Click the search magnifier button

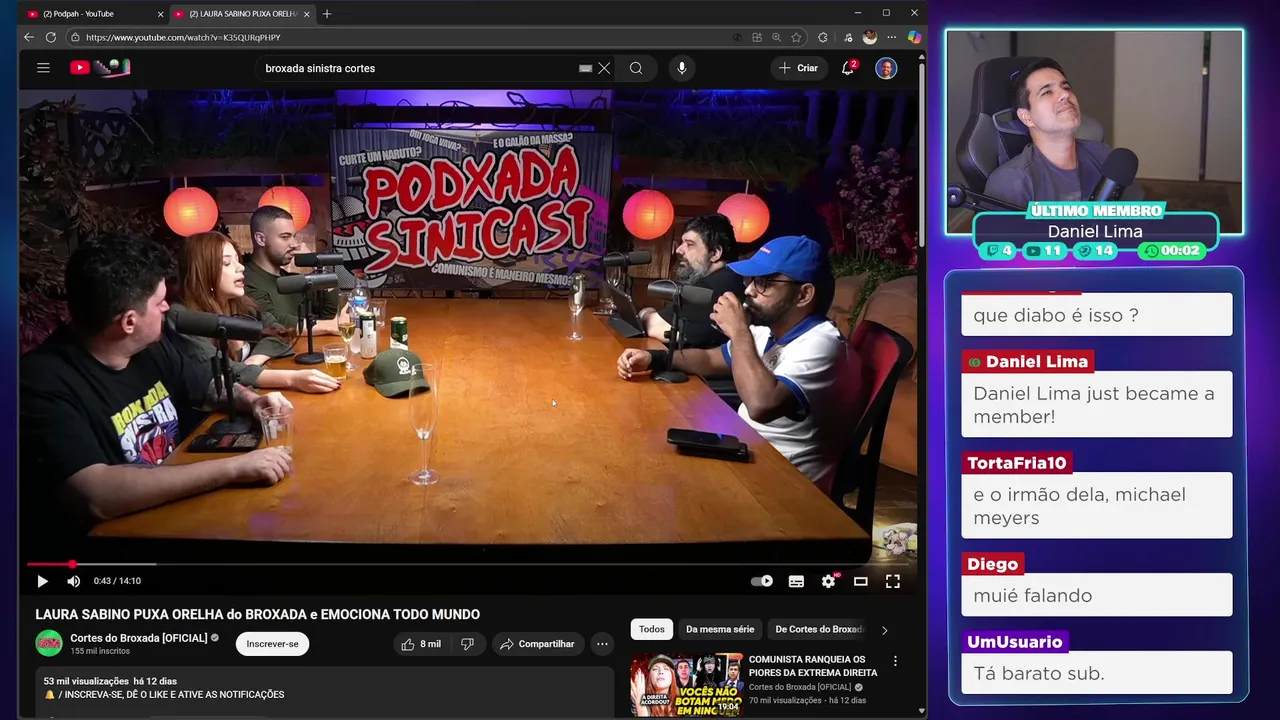636,68
